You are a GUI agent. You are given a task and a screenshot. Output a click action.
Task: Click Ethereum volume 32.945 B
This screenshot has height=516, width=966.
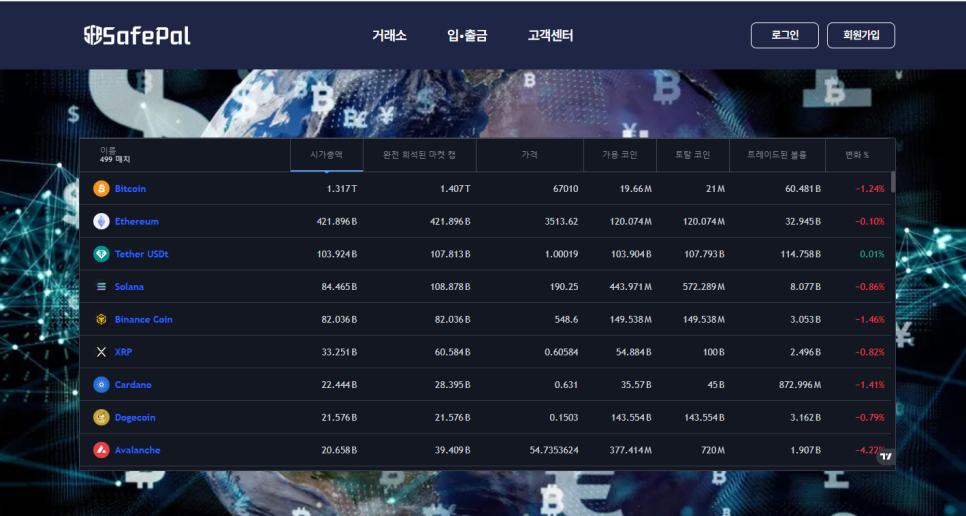[x=803, y=221]
